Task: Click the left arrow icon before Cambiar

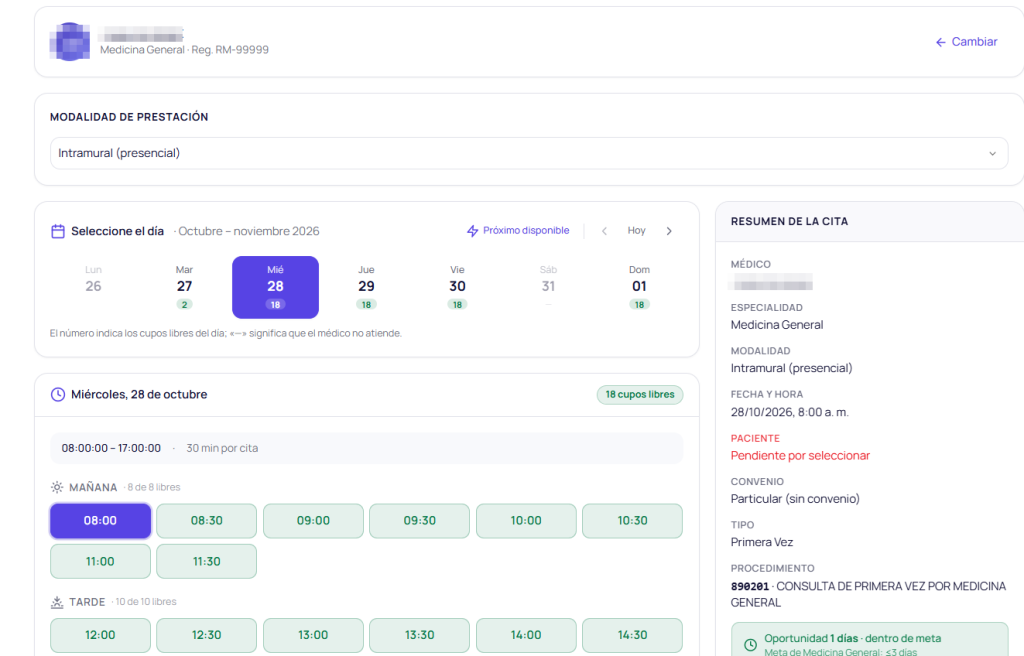Action: (940, 42)
